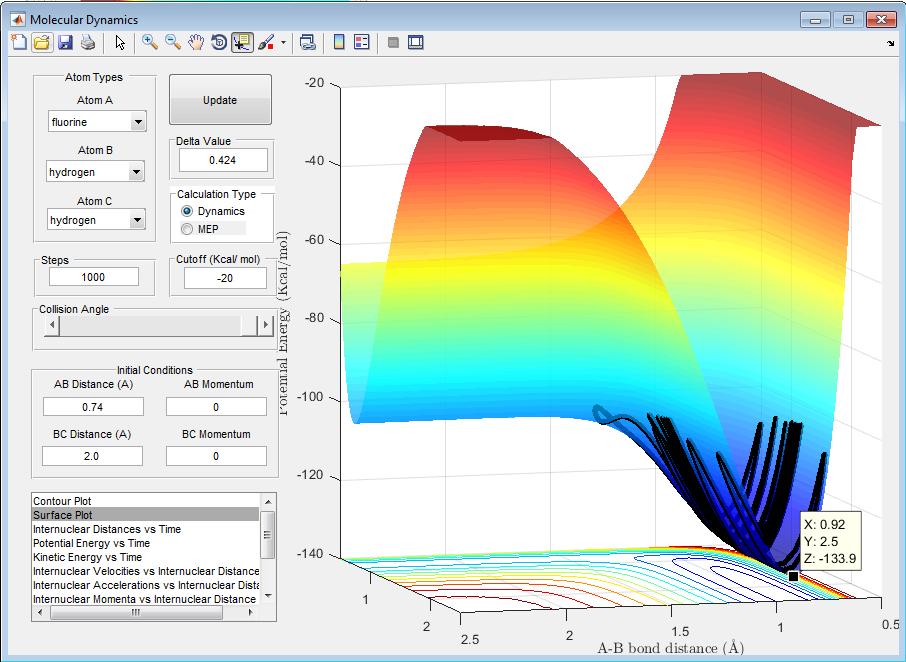Image resolution: width=906 pixels, height=662 pixels.
Task: Click the Delta Value input field
Action: tap(223, 160)
